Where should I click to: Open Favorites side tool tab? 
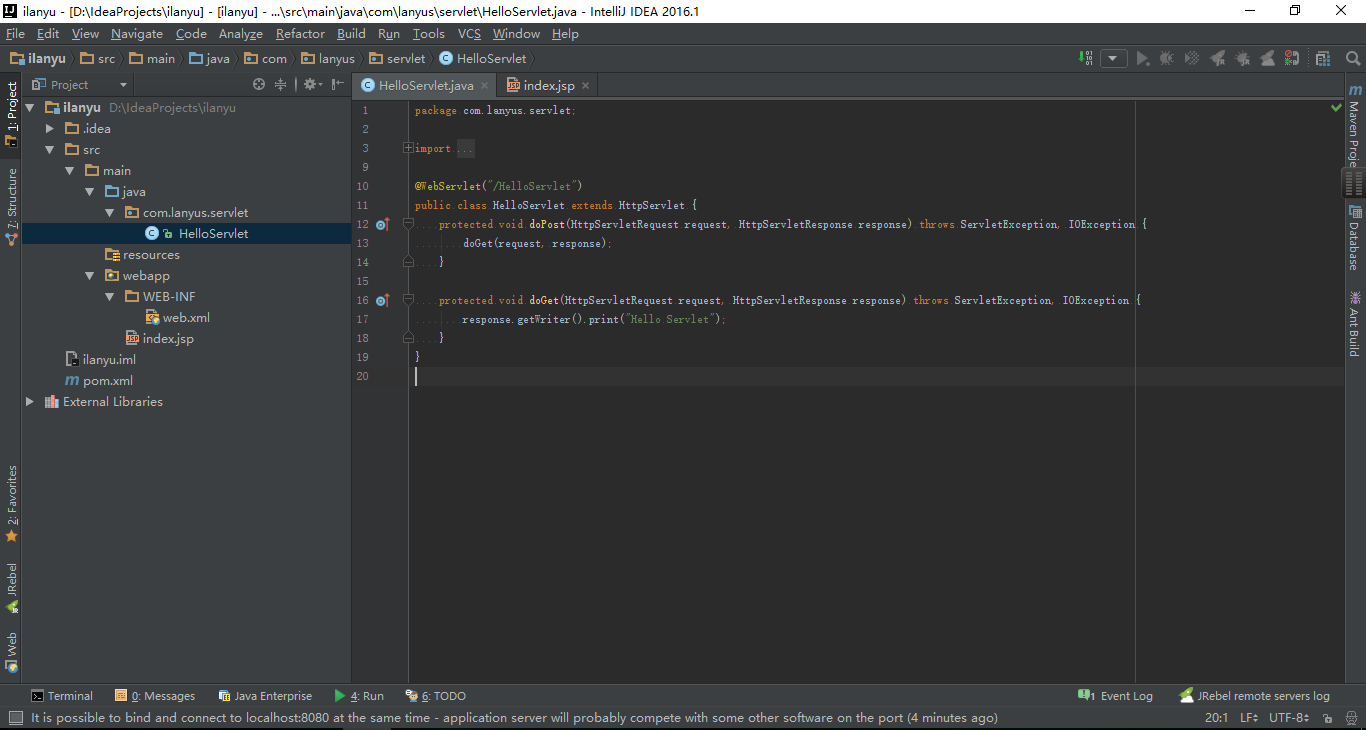click(x=12, y=504)
